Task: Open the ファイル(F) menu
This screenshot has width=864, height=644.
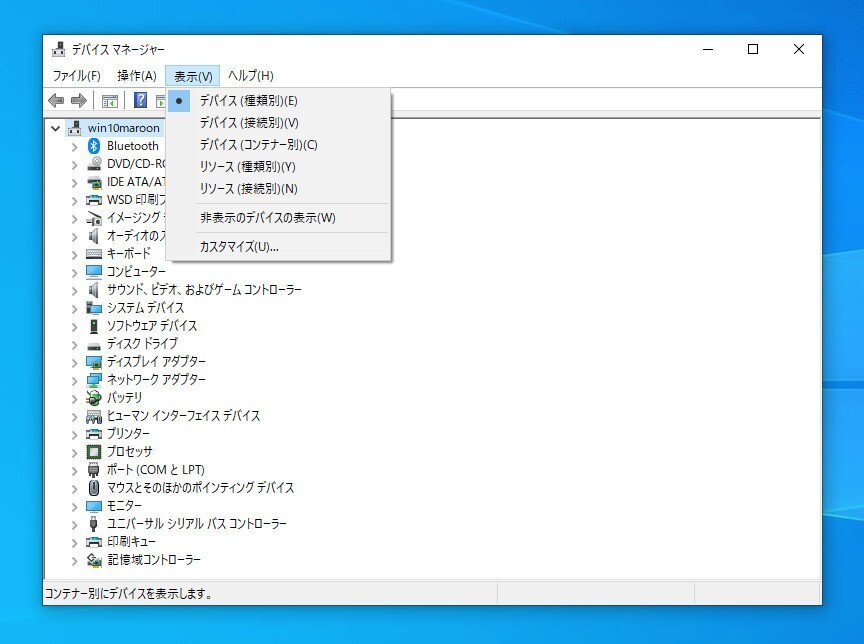Action: (x=76, y=76)
